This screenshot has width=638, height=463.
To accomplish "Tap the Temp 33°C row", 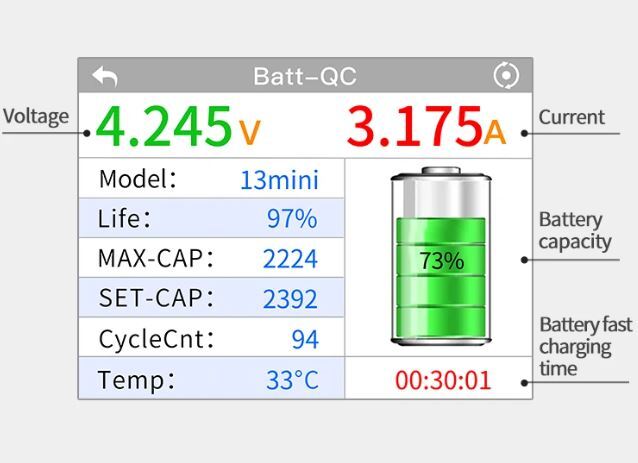I will [211, 378].
